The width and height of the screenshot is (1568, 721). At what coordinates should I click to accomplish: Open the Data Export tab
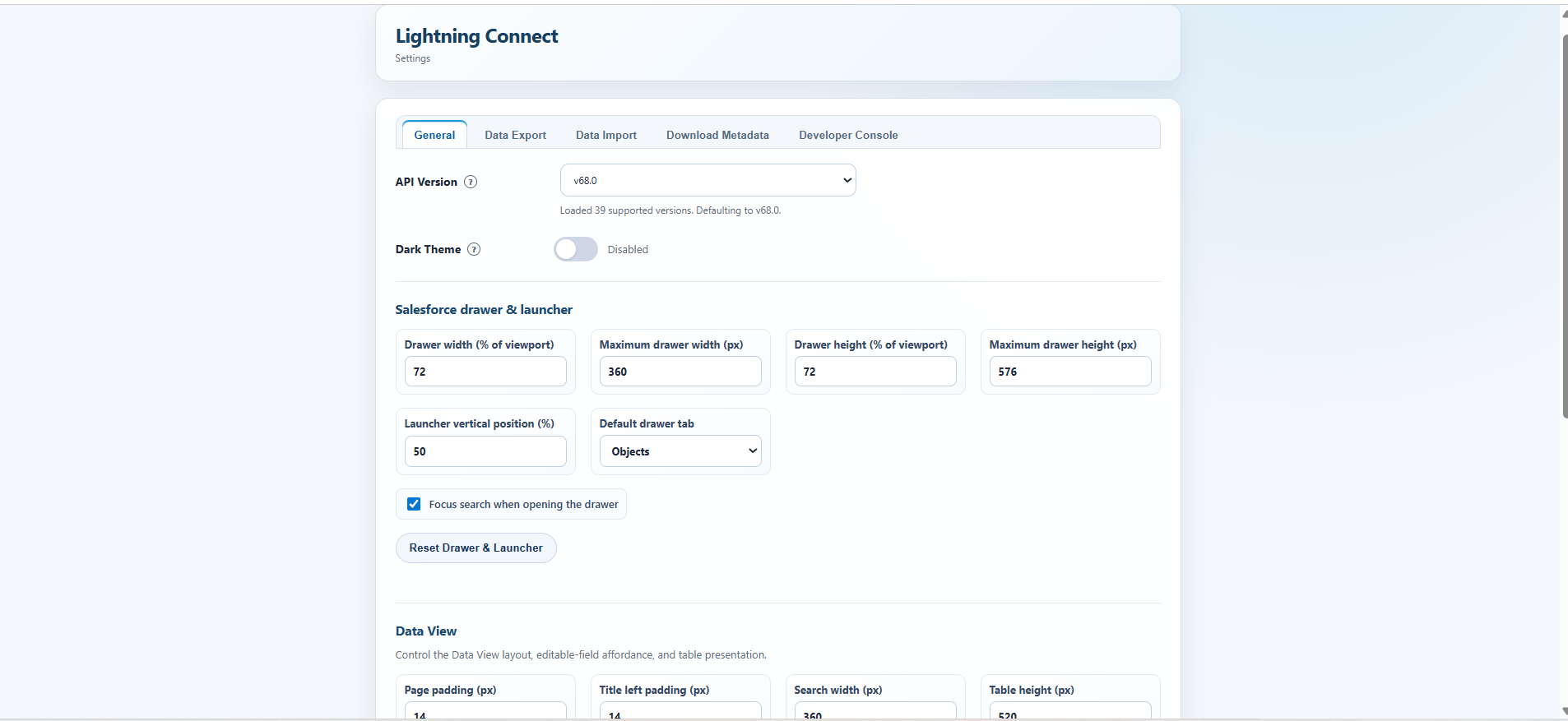[515, 135]
